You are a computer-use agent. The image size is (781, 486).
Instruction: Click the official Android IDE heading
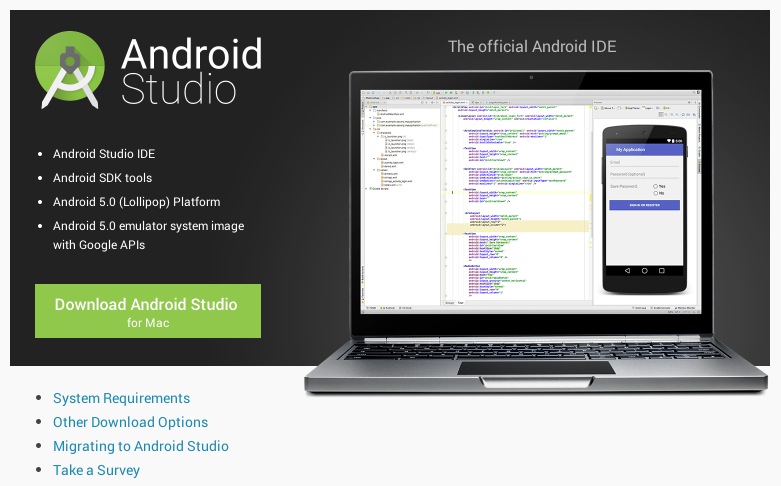pyautogui.click(x=531, y=46)
